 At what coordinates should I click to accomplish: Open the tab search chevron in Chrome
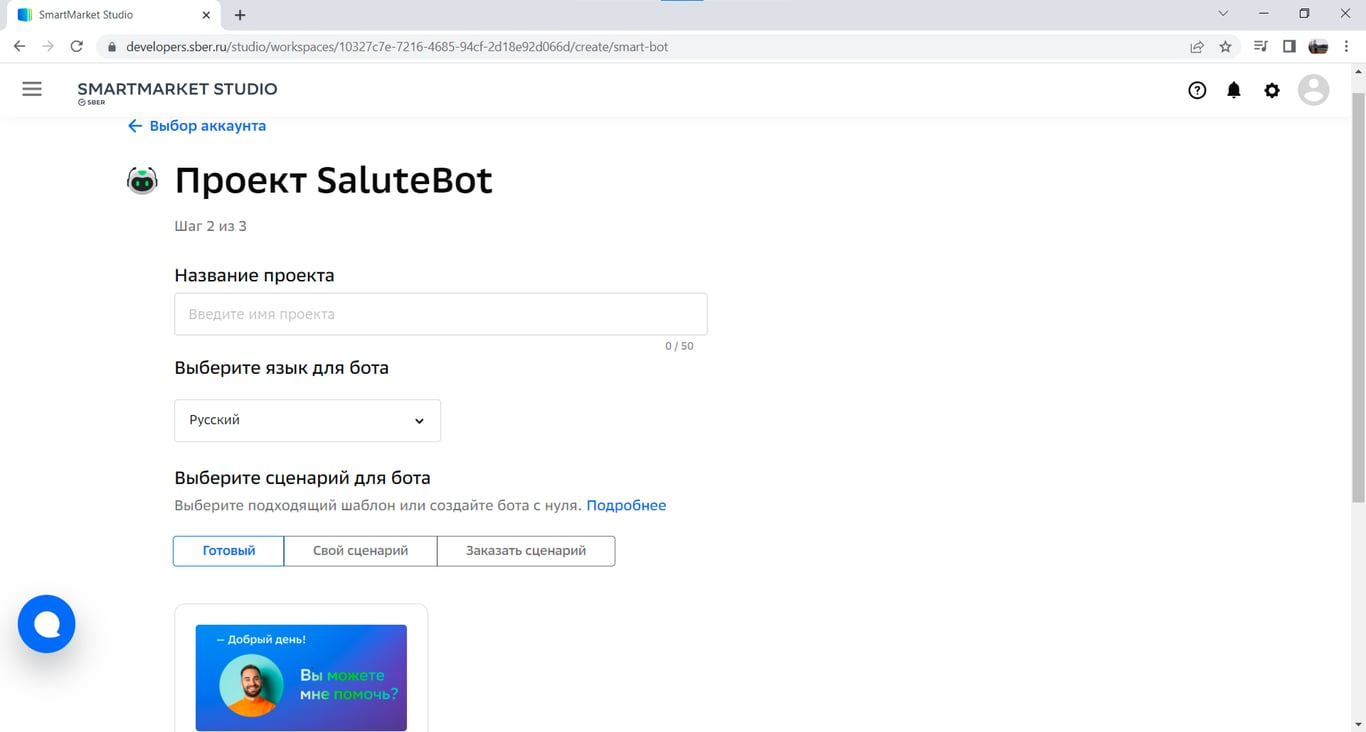tap(1223, 14)
